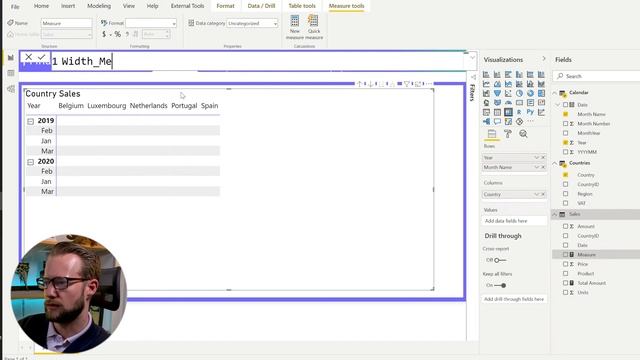
Task: Select the R script visual
Action: pos(519,112)
